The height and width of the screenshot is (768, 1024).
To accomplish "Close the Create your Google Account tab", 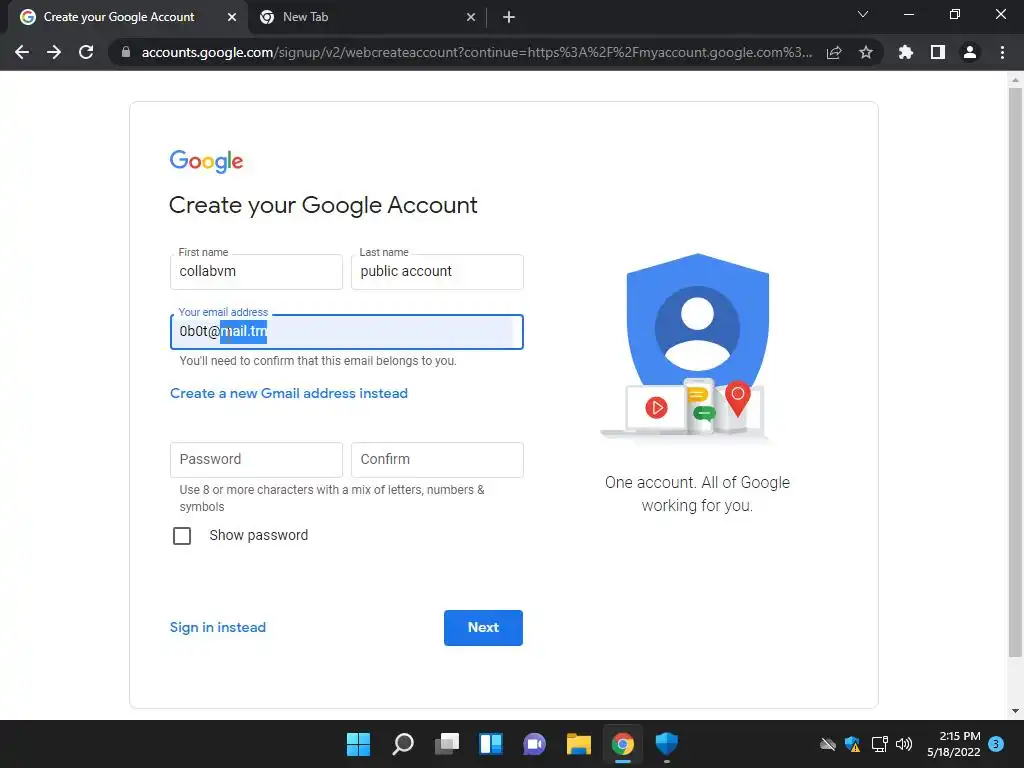I will coord(232,17).
